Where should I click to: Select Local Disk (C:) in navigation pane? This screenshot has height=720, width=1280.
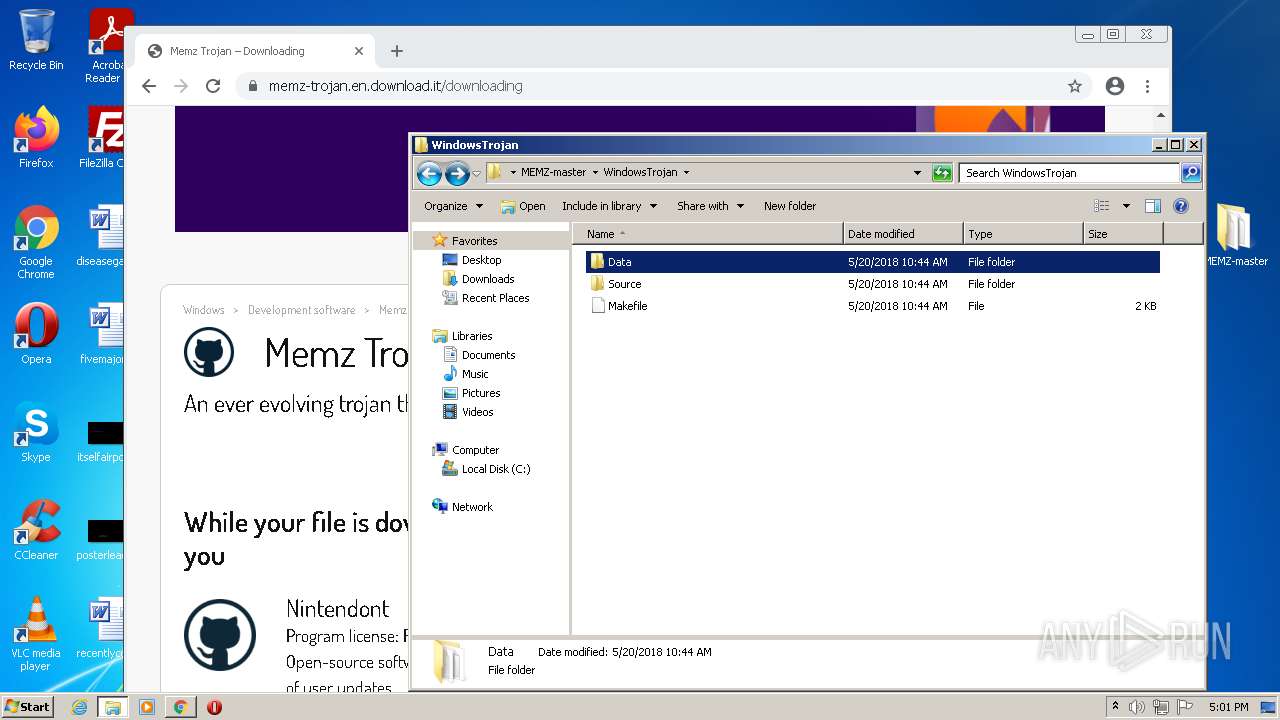(486, 469)
